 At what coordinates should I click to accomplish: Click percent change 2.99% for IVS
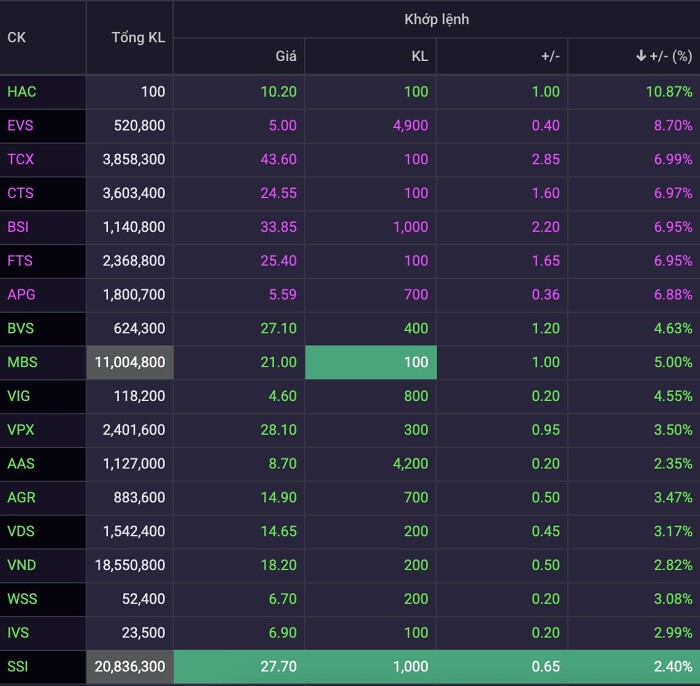tap(673, 633)
